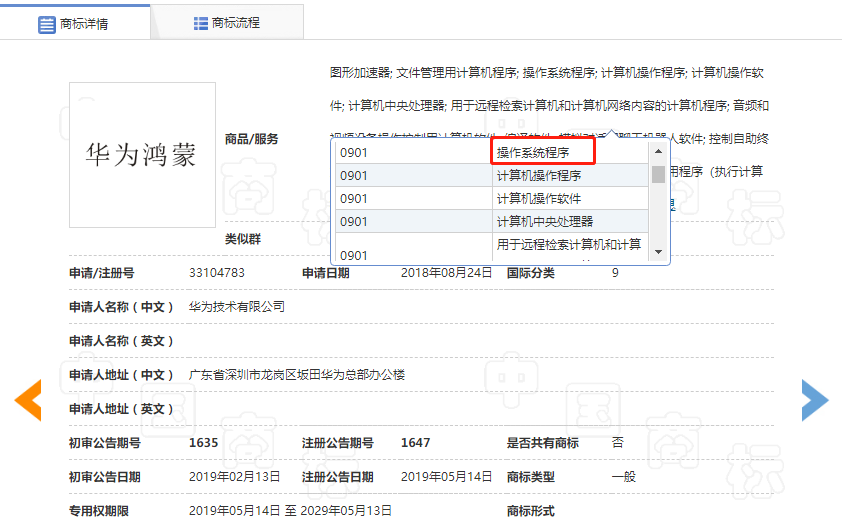Click the 华为鸿蒙 trademark image
This screenshot has height=527, width=842.
pos(142,156)
